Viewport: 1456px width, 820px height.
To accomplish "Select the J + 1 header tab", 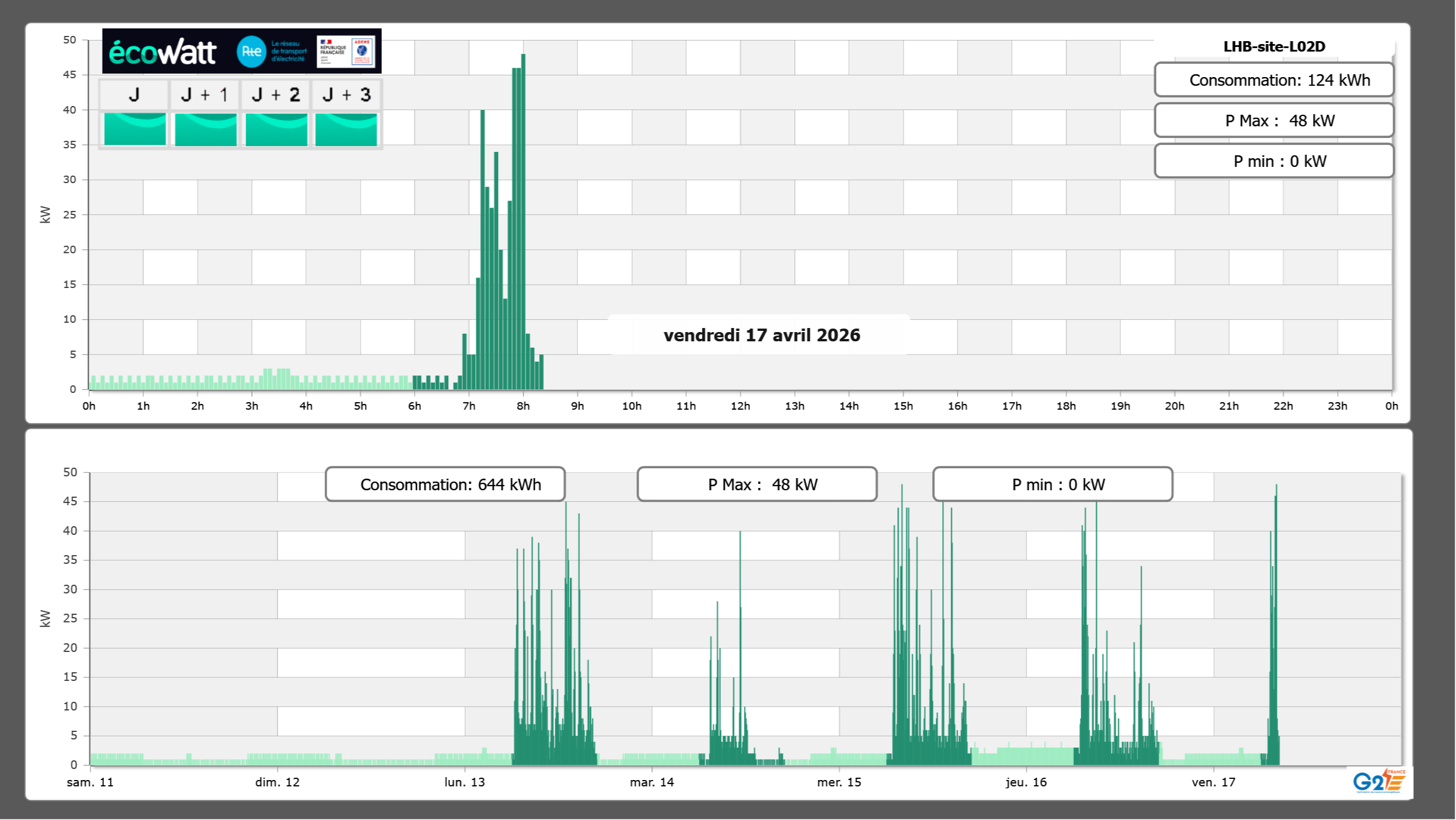I will point(205,94).
